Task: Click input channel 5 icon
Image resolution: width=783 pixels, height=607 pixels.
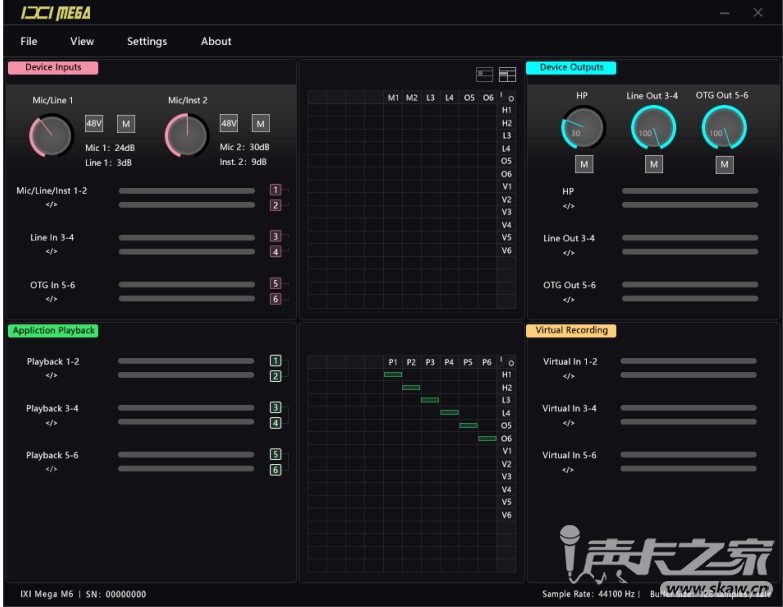Action: coord(275,284)
